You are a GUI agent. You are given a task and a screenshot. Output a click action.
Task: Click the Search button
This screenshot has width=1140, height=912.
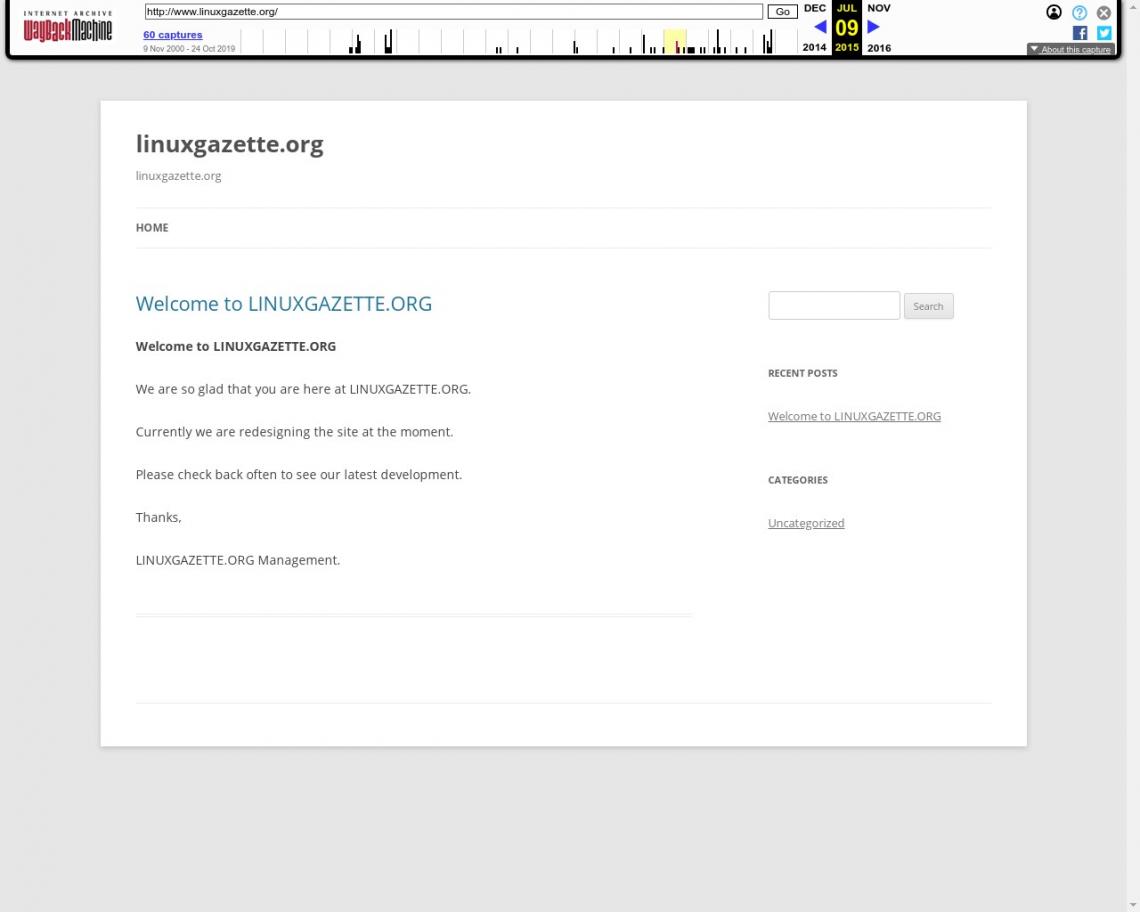928,306
